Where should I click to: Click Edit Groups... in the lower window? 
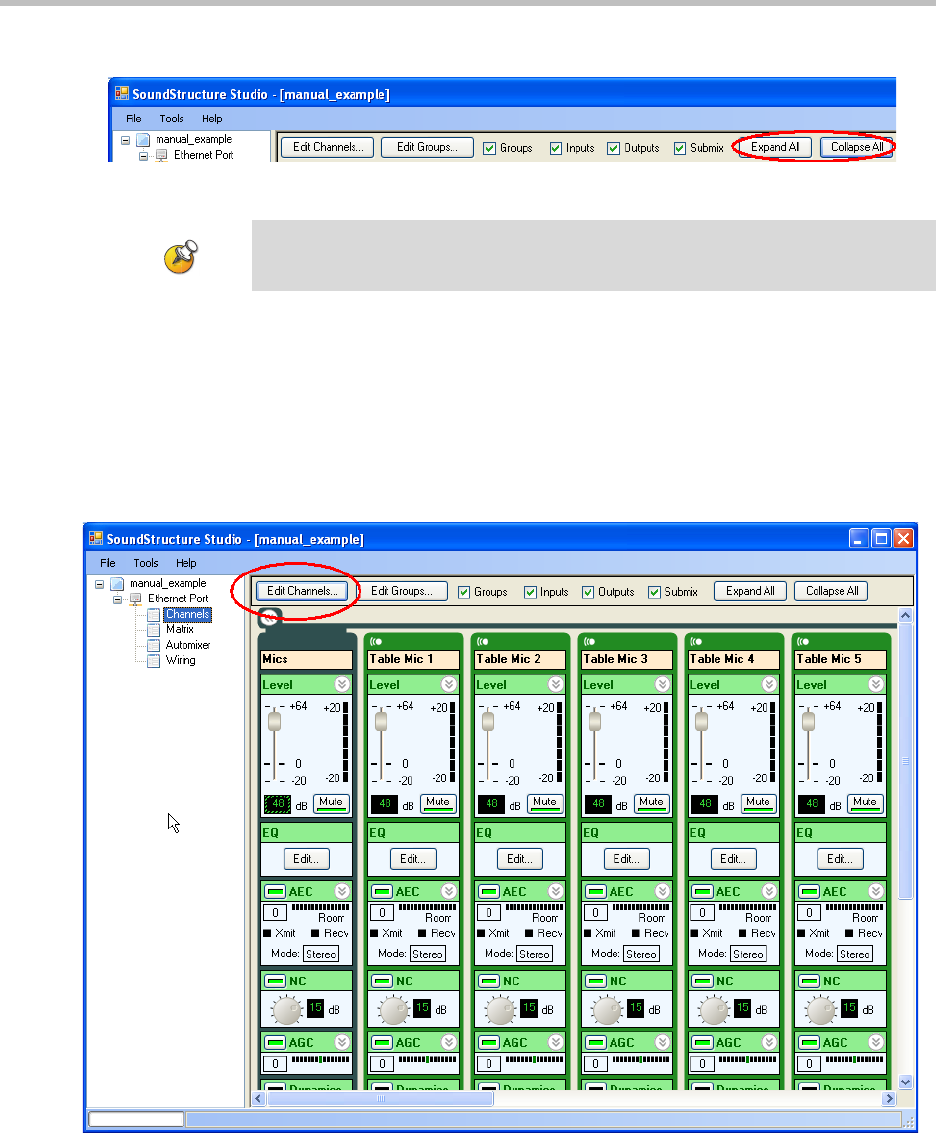coord(402,591)
